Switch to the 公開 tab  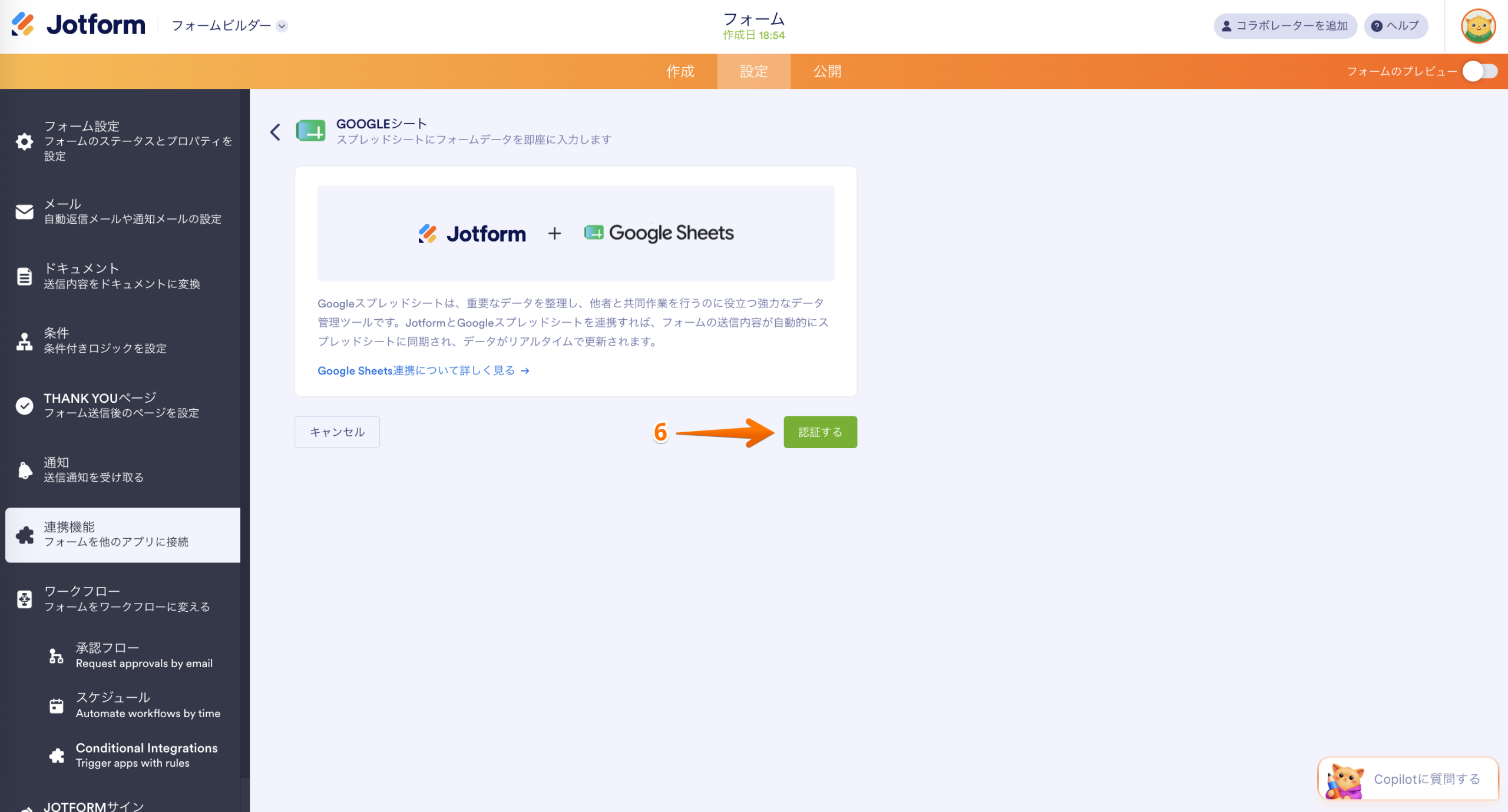click(827, 71)
